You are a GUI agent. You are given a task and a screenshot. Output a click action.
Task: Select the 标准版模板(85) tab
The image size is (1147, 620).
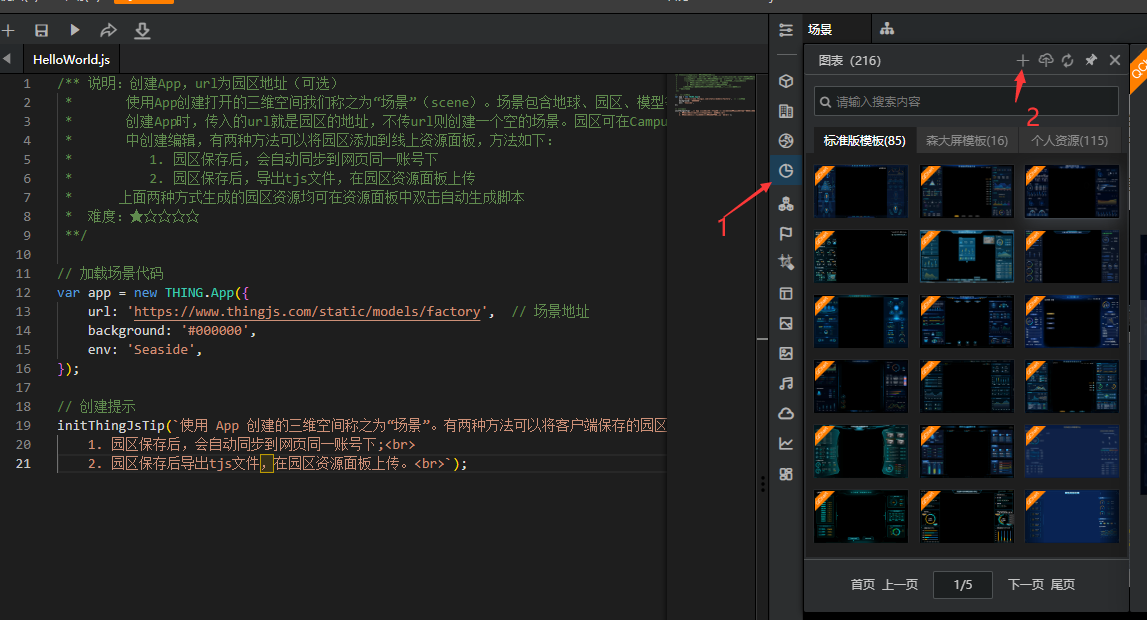tap(864, 140)
